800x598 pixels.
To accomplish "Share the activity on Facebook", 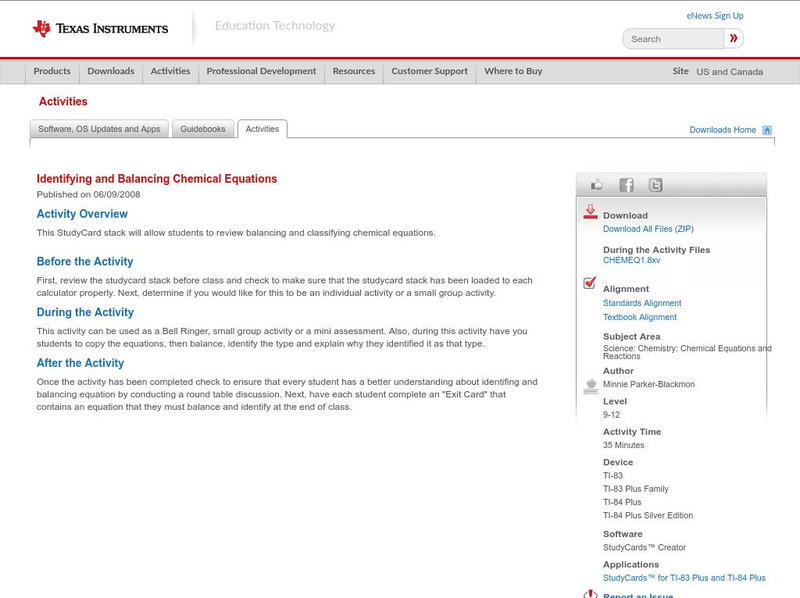I will point(627,185).
